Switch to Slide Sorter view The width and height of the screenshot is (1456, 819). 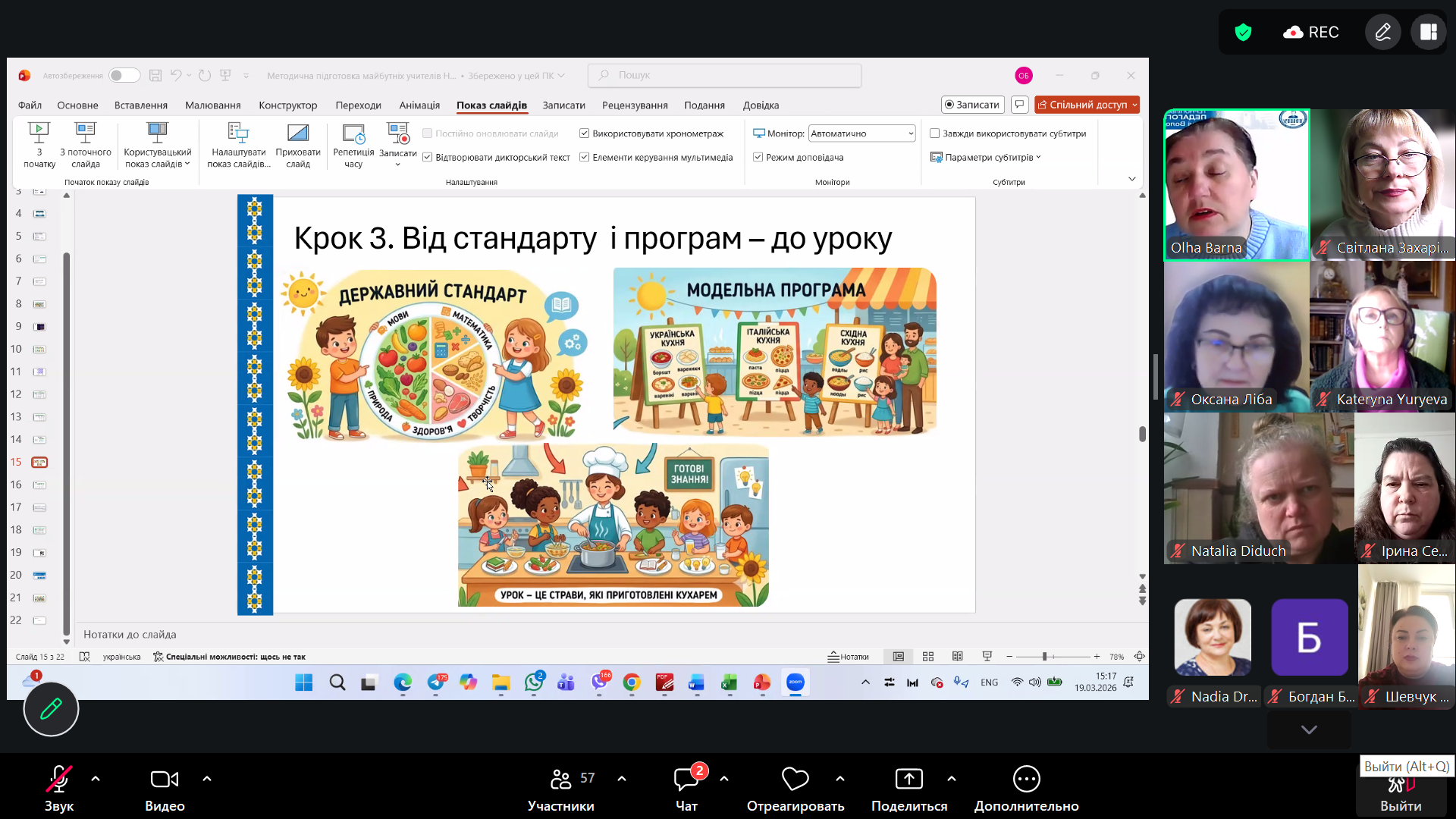(928, 657)
